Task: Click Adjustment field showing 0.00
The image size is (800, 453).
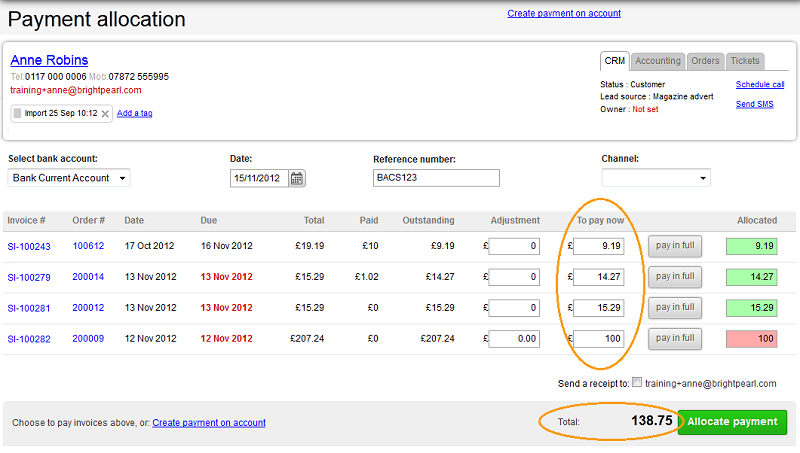Action: (x=514, y=339)
